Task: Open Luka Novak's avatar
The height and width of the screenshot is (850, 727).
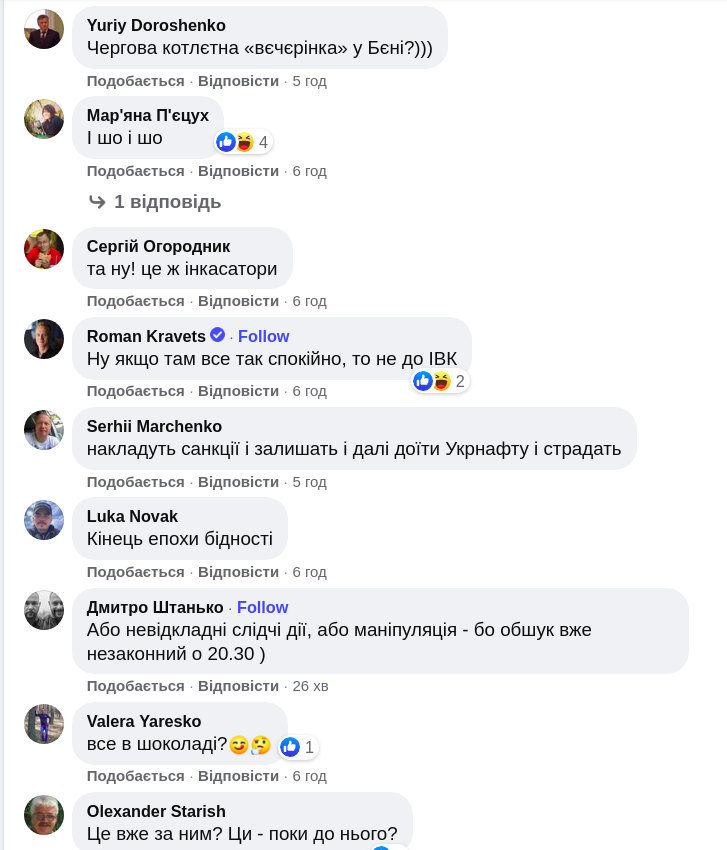Action: tap(44, 520)
